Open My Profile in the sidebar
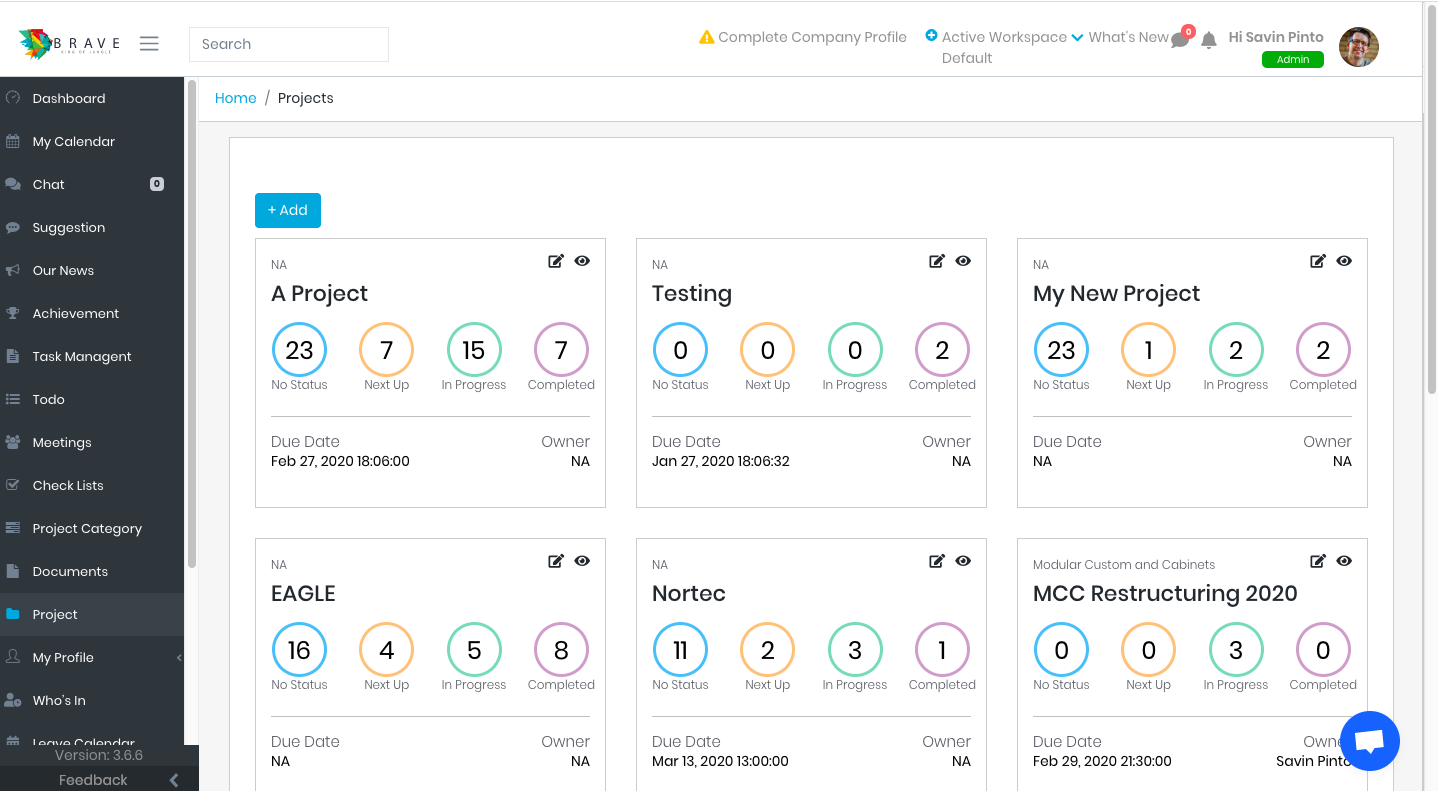This screenshot has height=791, width=1438. (x=92, y=657)
